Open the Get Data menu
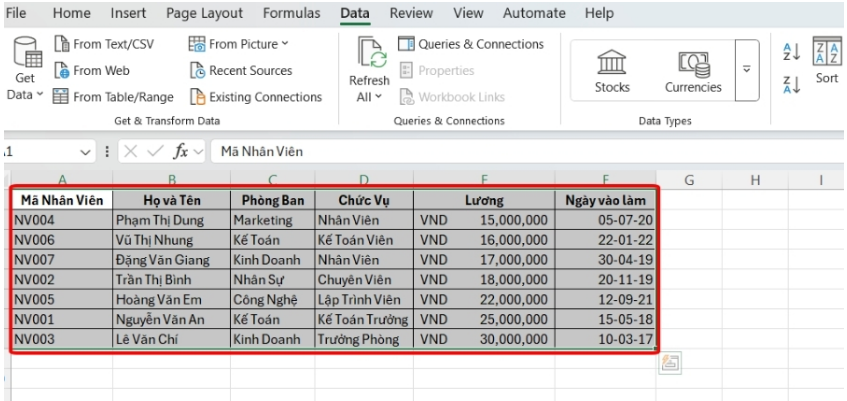This screenshot has height=401, width=847. point(25,69)
